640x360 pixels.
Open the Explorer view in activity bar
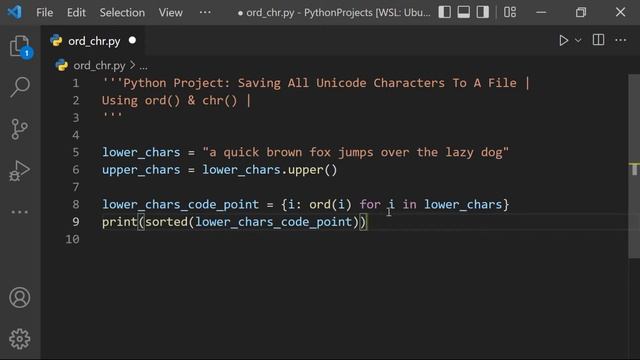tap(20, 47)
